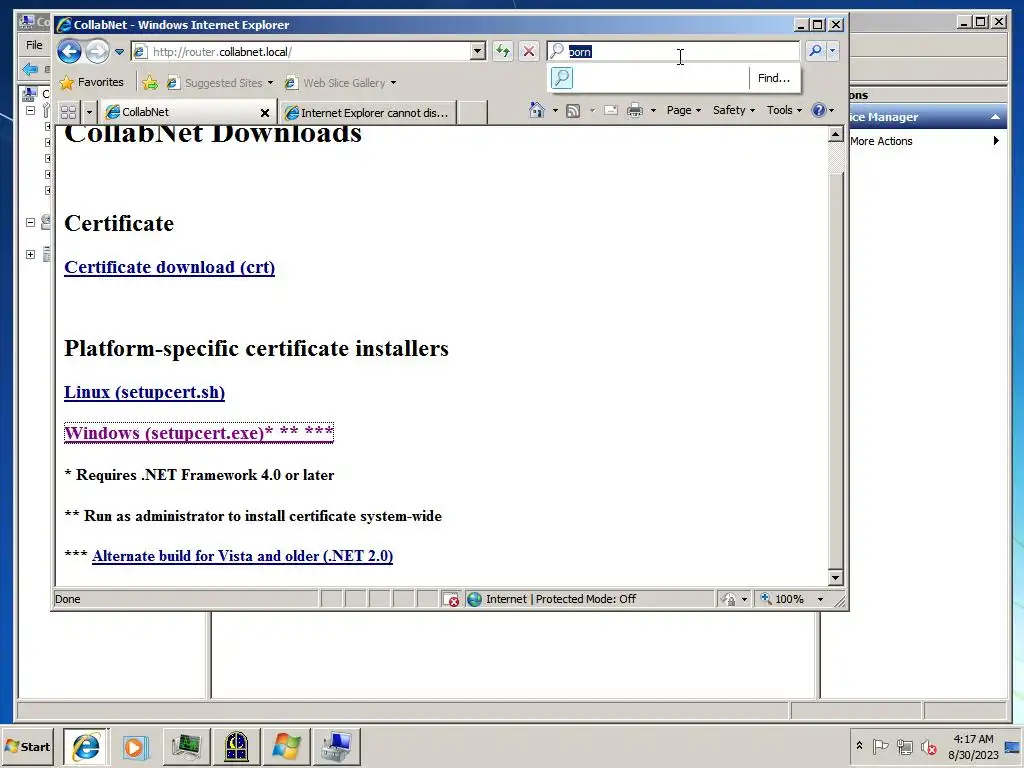Click Certificate download (crt) link
The image size is (1024, 768).
point(170,267)
